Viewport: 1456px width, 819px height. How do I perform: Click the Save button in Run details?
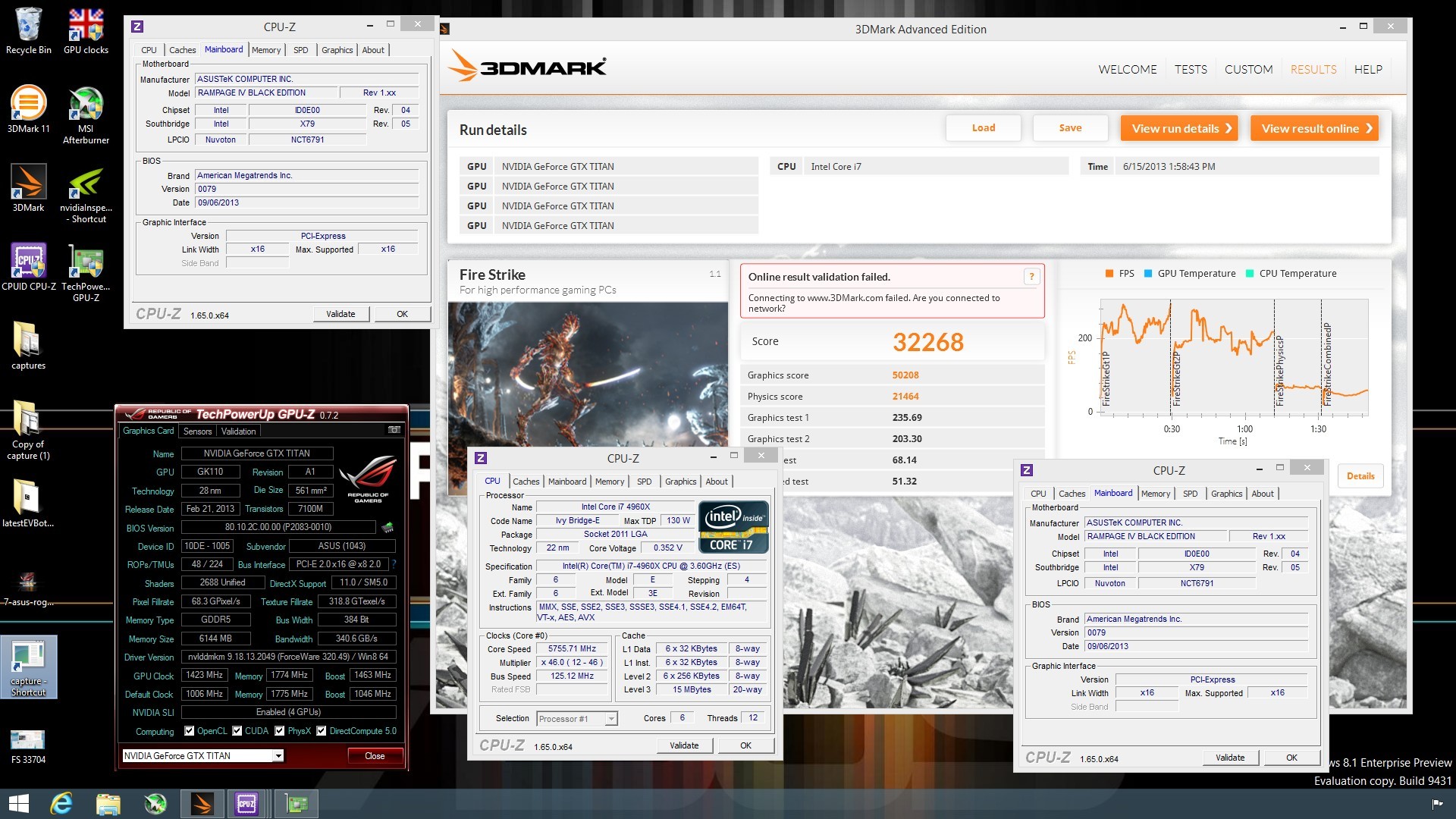[1070, 128]
